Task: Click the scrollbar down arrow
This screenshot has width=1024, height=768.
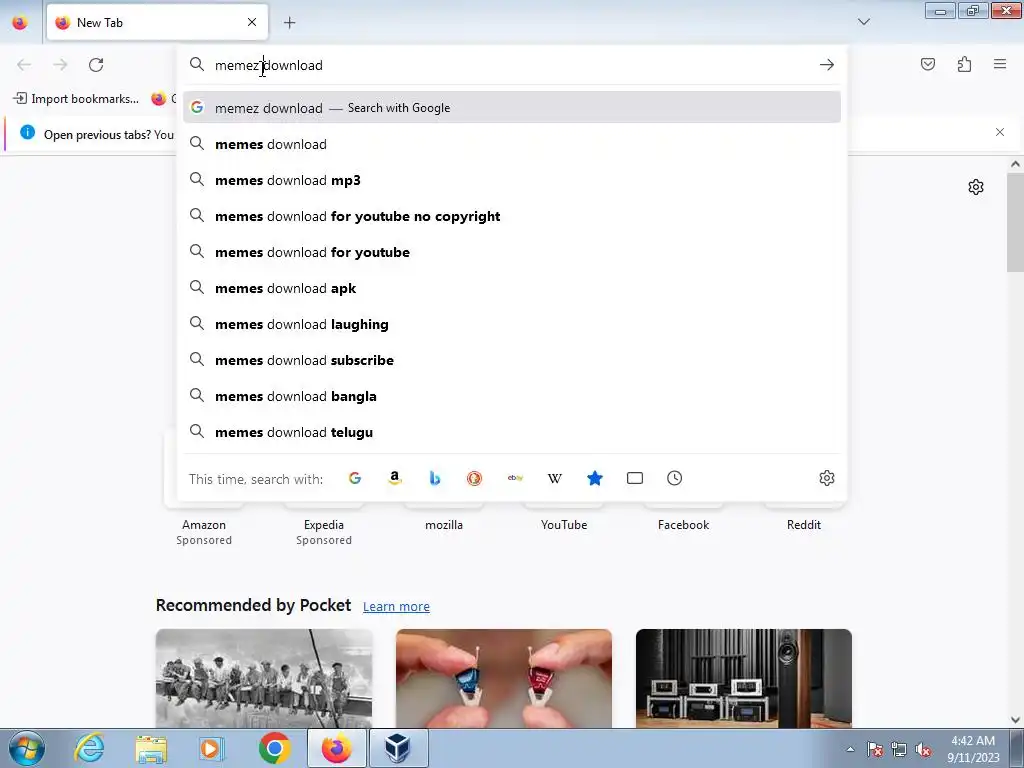Action: click(x=1015, y=720)
